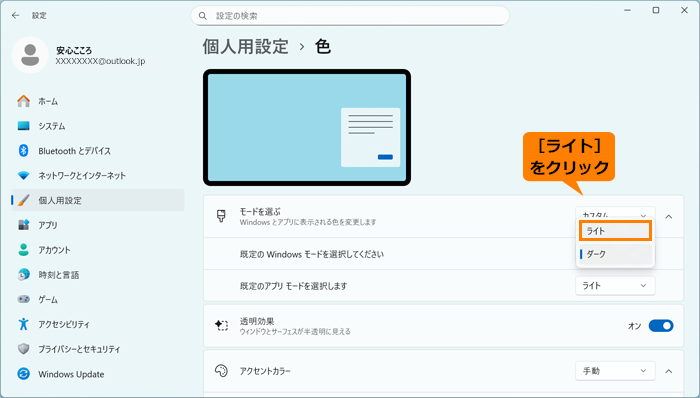Click the System monitor icon
700x398 pixels.
(24, 126)
